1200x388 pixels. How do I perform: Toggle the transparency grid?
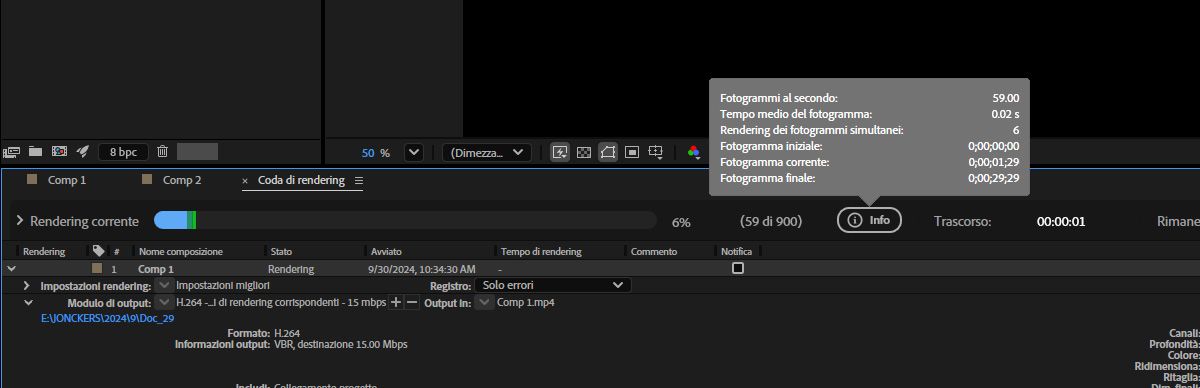tap(584, 152)
